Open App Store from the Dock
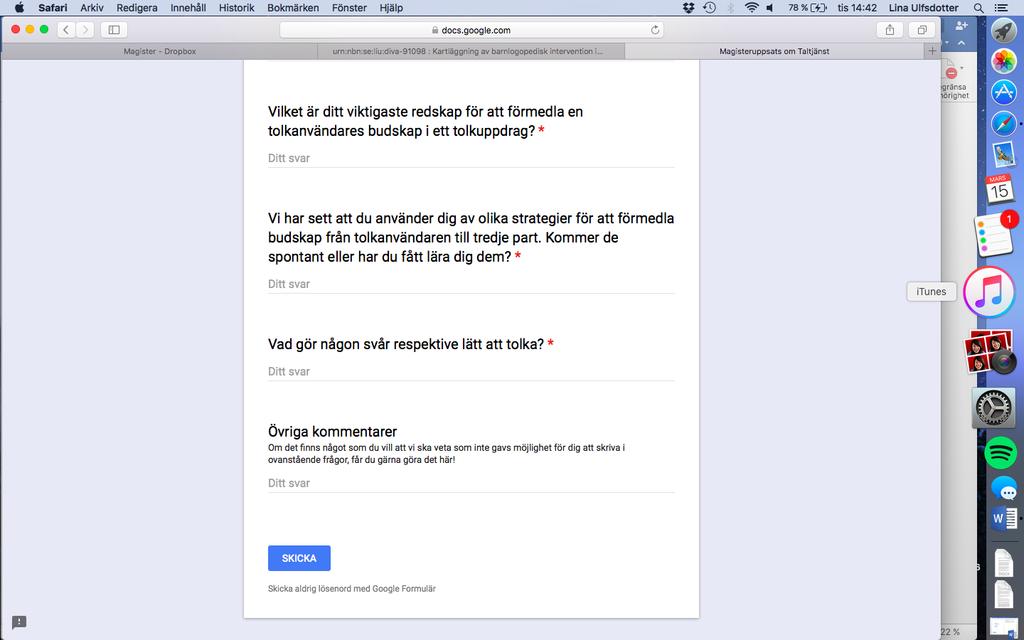 (1003, 93)
